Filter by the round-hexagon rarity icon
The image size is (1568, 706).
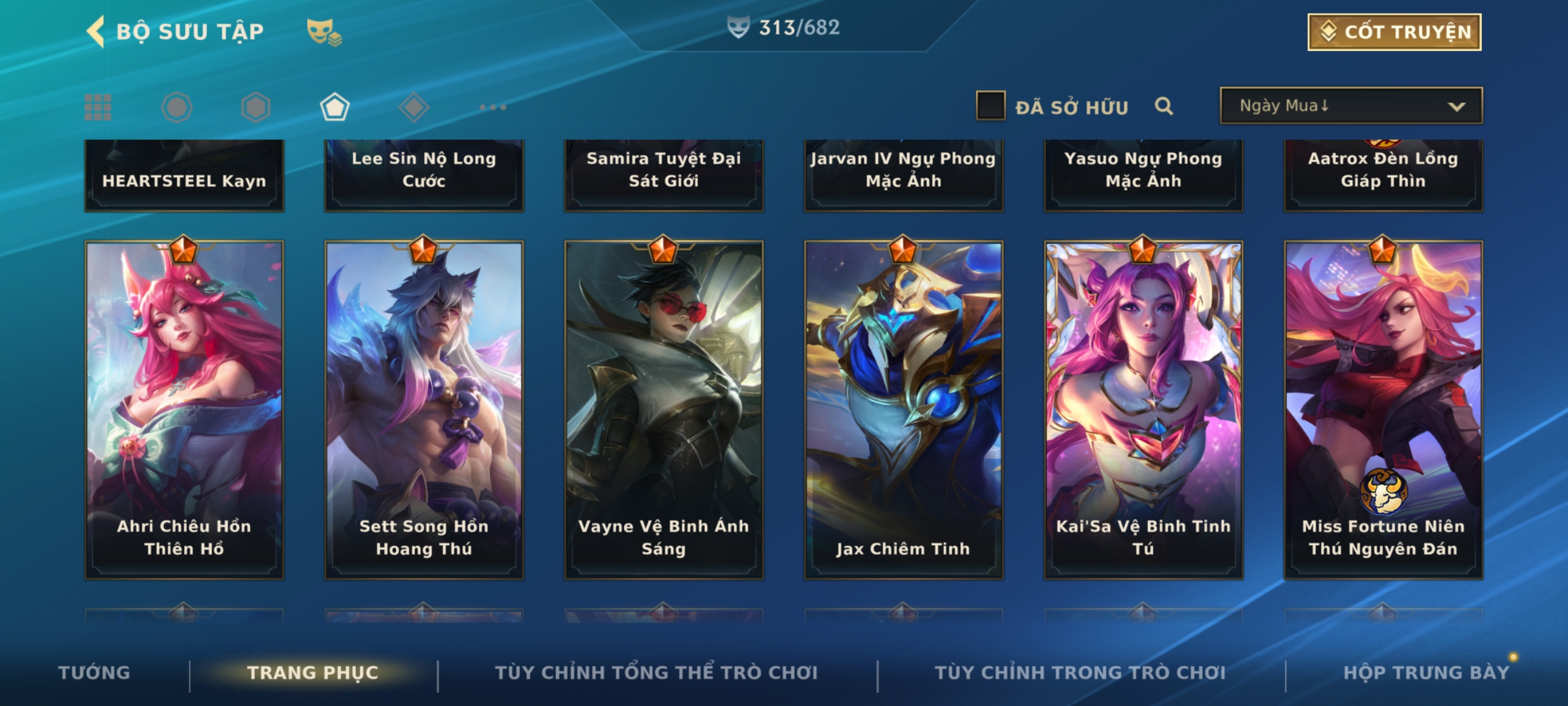[x=177, y=107]
